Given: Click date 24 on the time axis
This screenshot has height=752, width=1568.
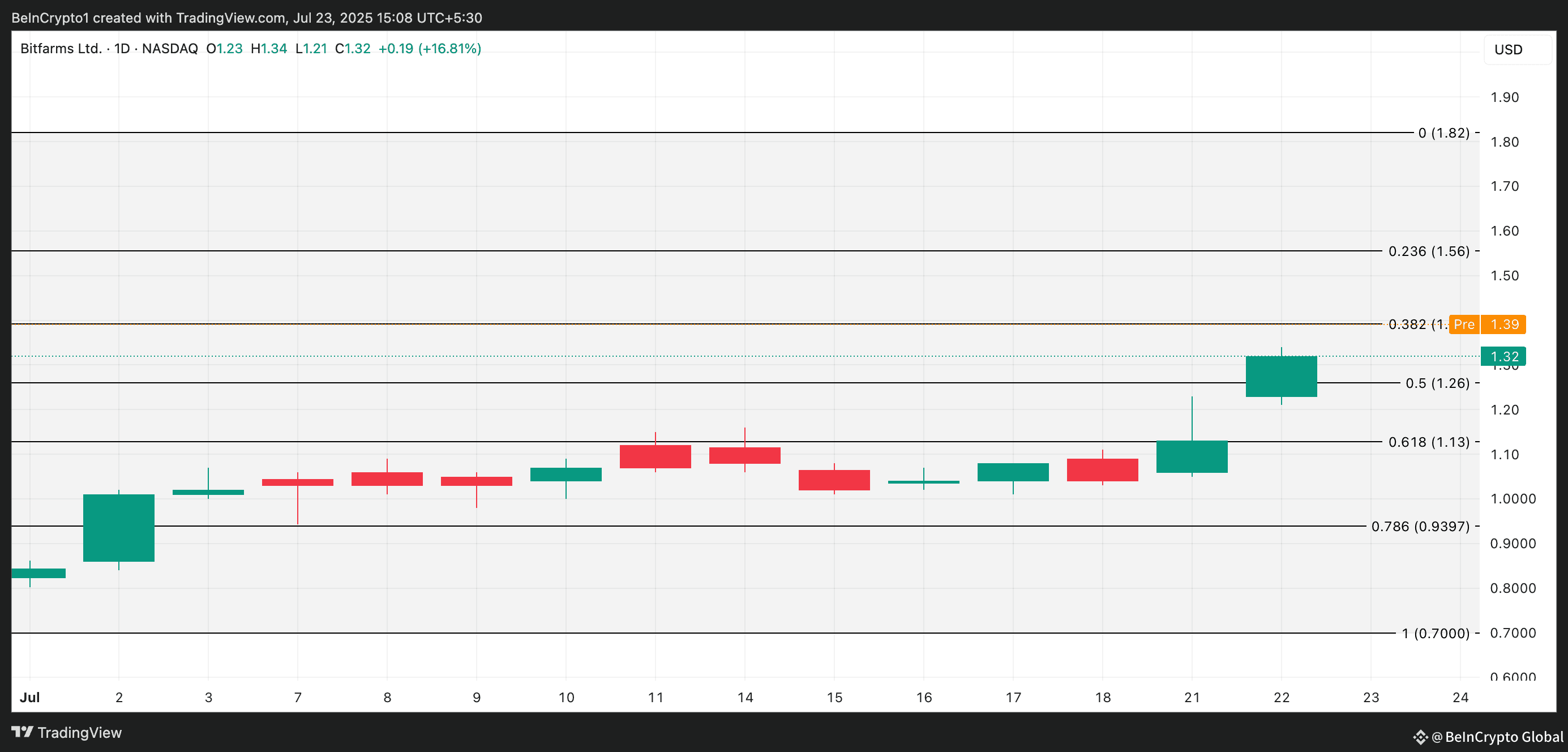Looking at the screenshot, I should coord(1460,698).
